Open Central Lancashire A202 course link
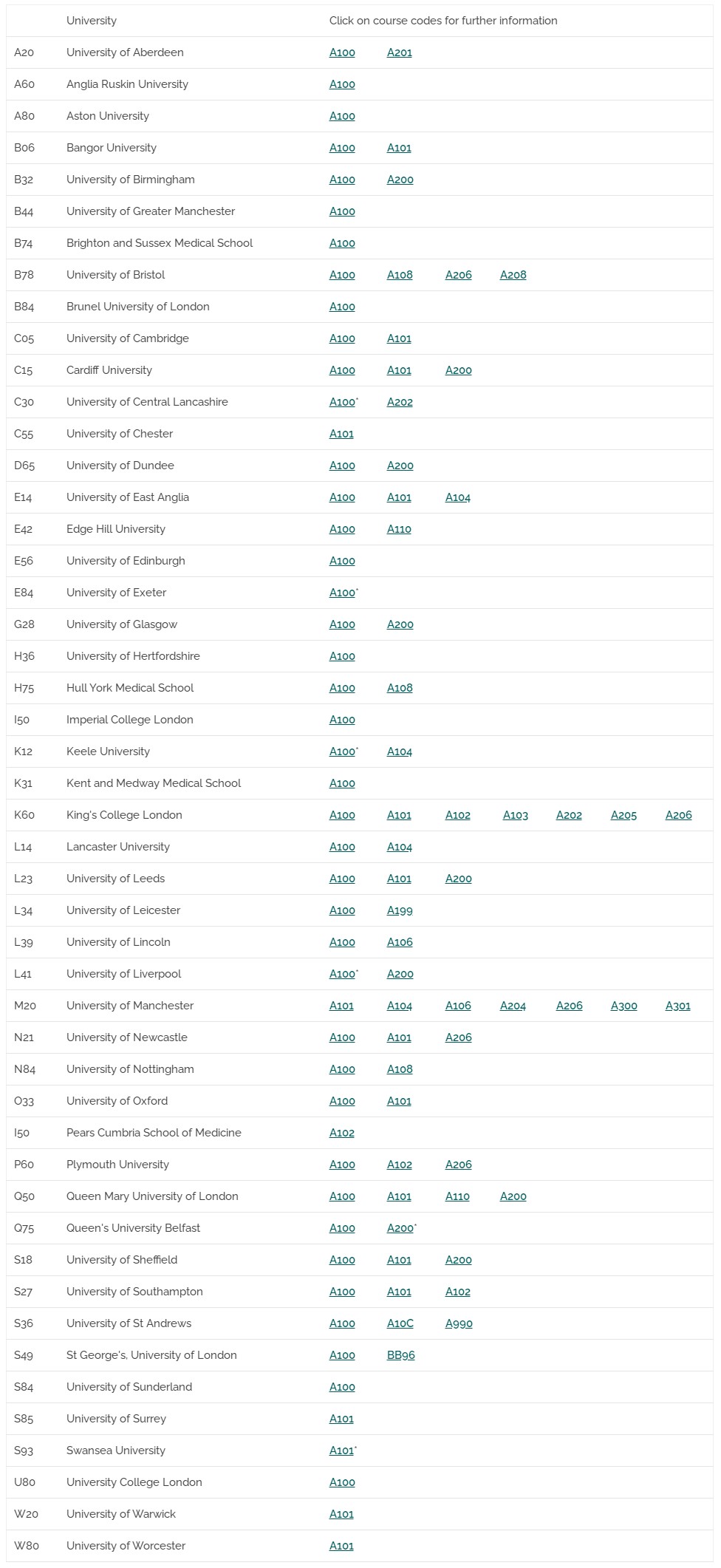The image size is (721, 1568). [x=400, y=402]
